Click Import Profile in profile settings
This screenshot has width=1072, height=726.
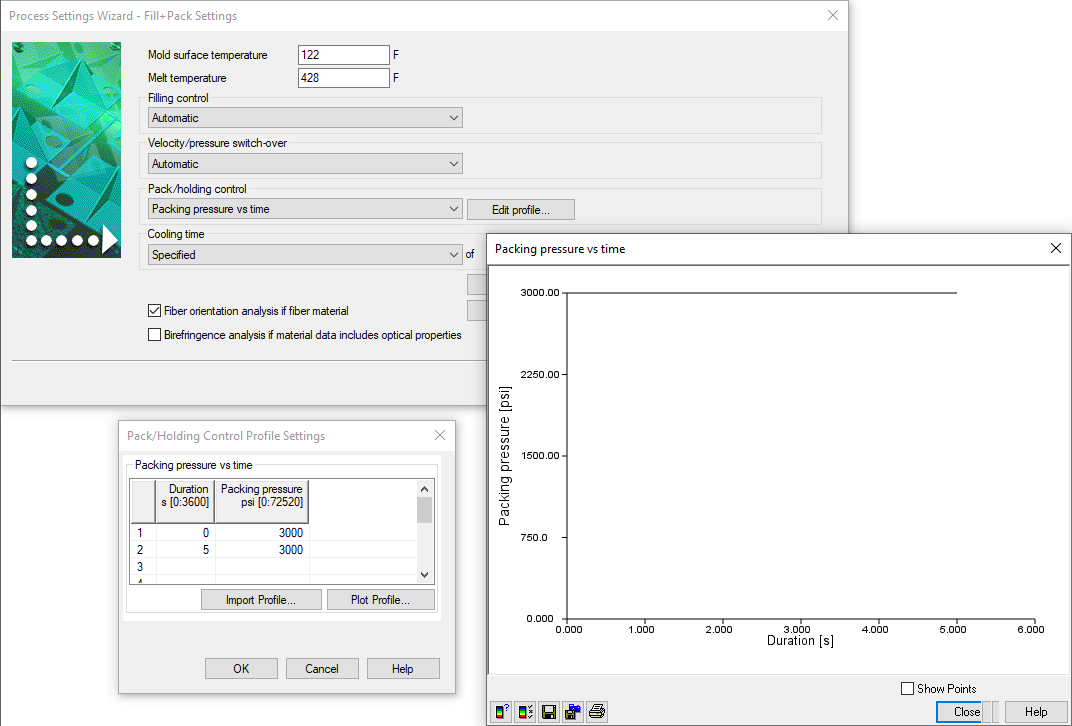pyautogui.click(x=261, y=599)
